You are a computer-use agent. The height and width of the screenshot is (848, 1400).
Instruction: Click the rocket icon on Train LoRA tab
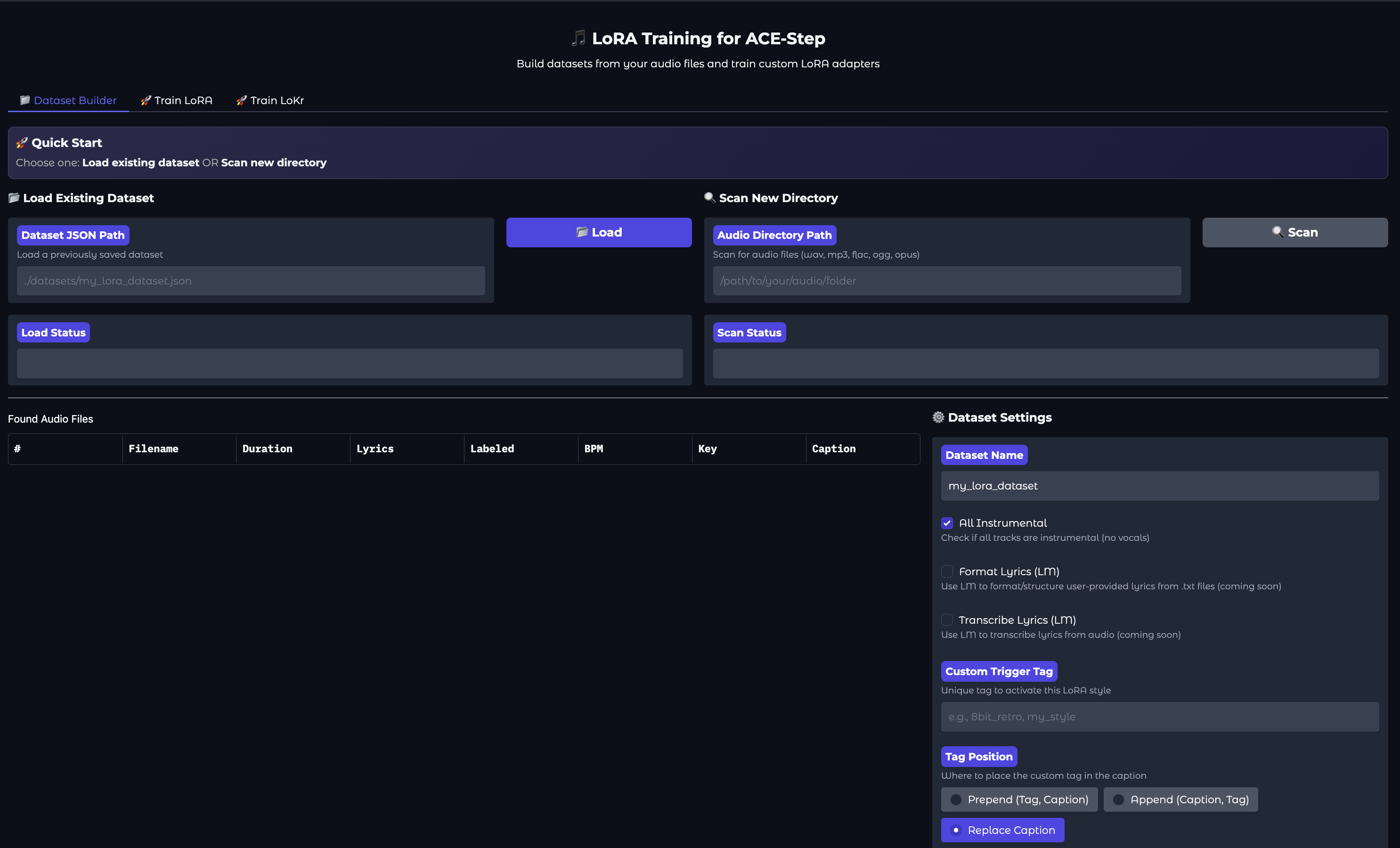click(x=146, y=100)
